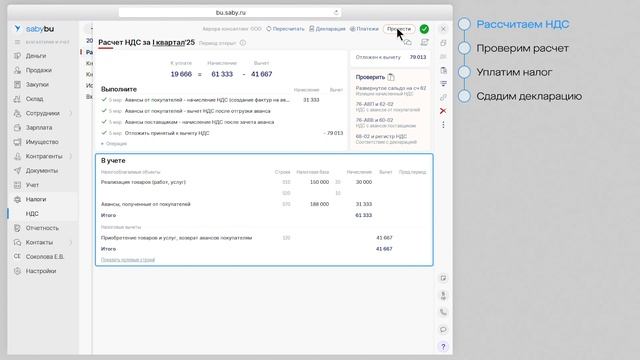The height and width of the screenshot is (360, 640).
Task: Open the chat bubble icon
Action: pyautogui.click(x=443, y=330)
